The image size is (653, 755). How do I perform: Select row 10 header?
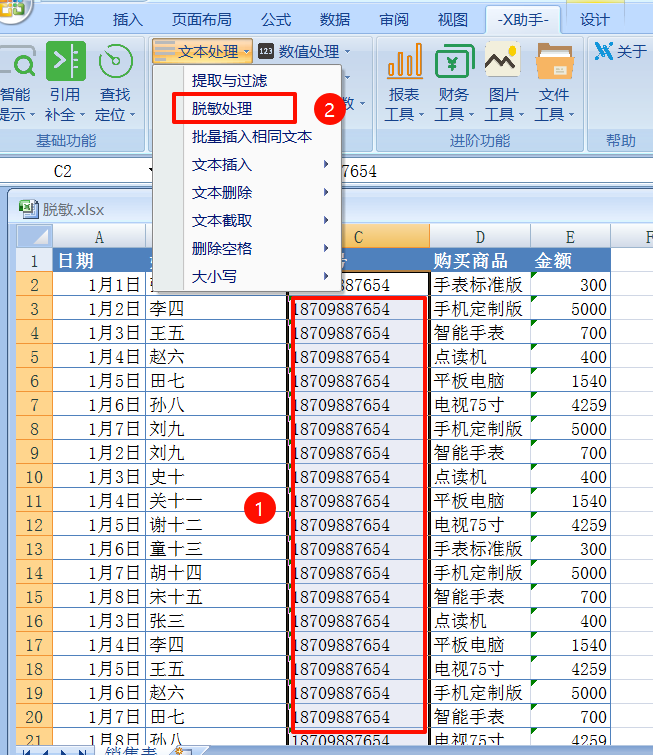(34, 477)
